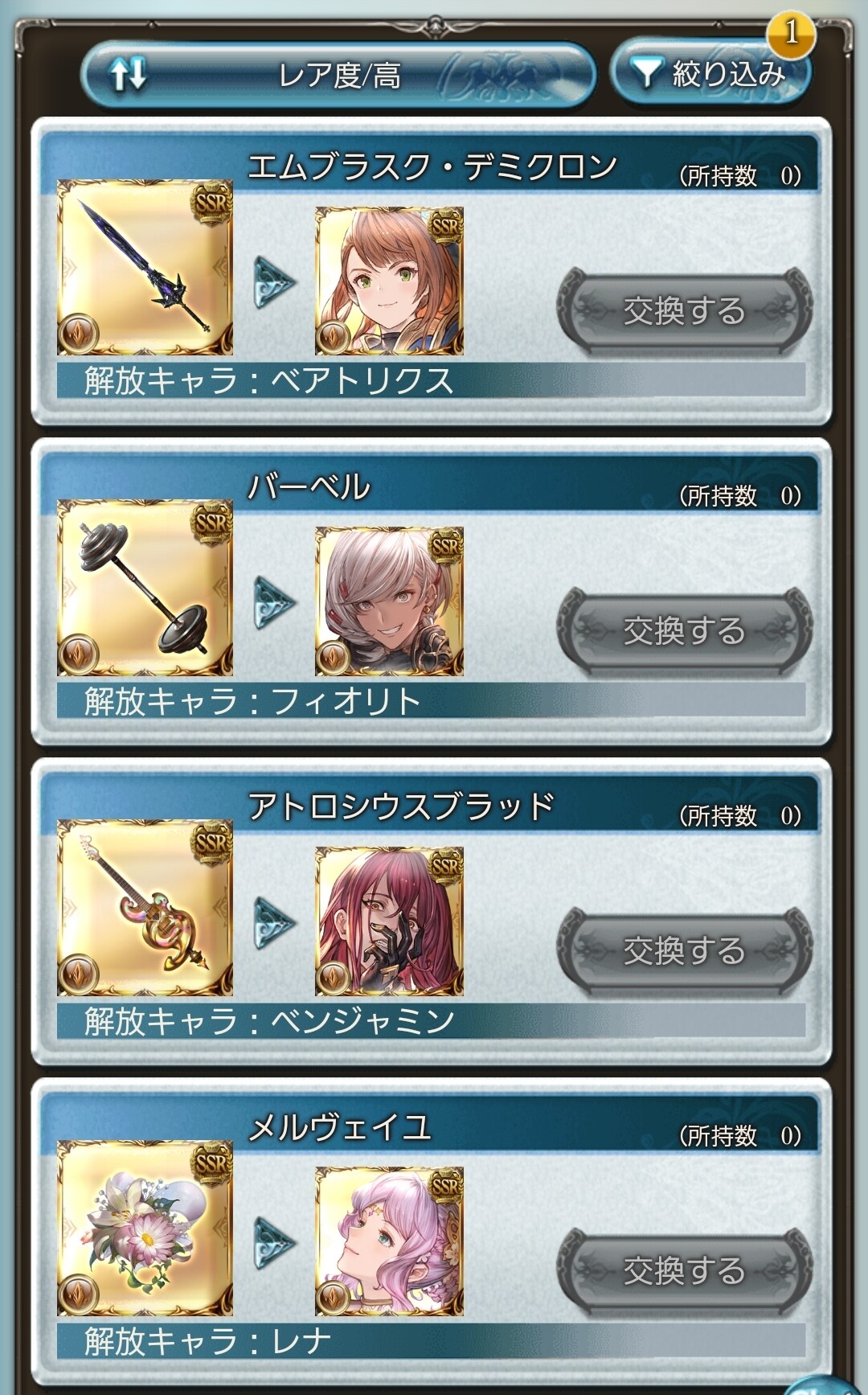
Task: Tap the フィオリト character portrait
Action: pyautogui.click(x=389, y=601)
